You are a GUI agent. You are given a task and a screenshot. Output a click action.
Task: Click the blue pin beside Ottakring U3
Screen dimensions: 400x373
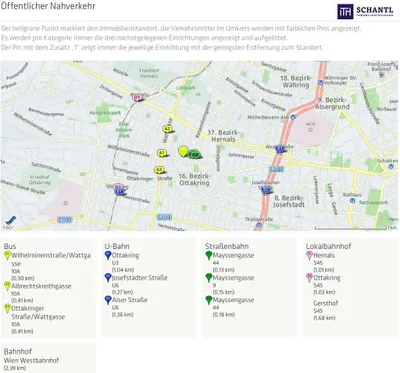tap(108, 256)
